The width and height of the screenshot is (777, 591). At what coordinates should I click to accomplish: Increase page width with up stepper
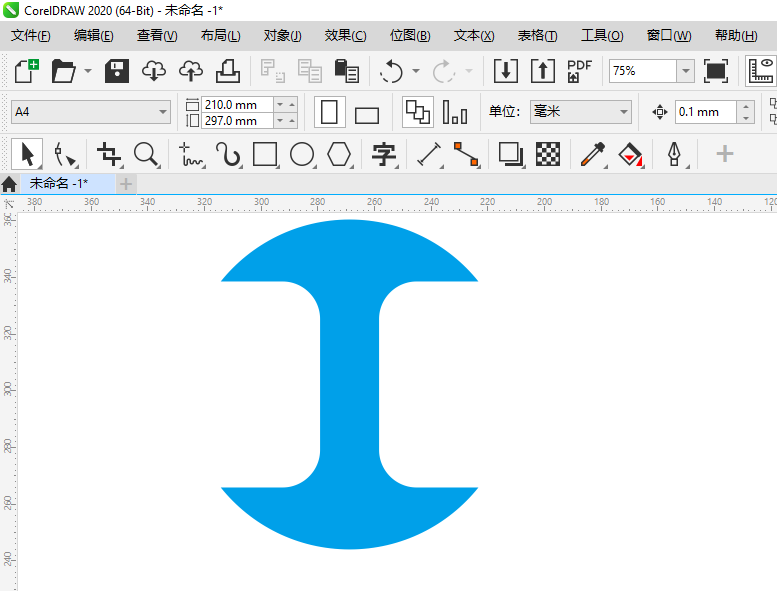292,105
